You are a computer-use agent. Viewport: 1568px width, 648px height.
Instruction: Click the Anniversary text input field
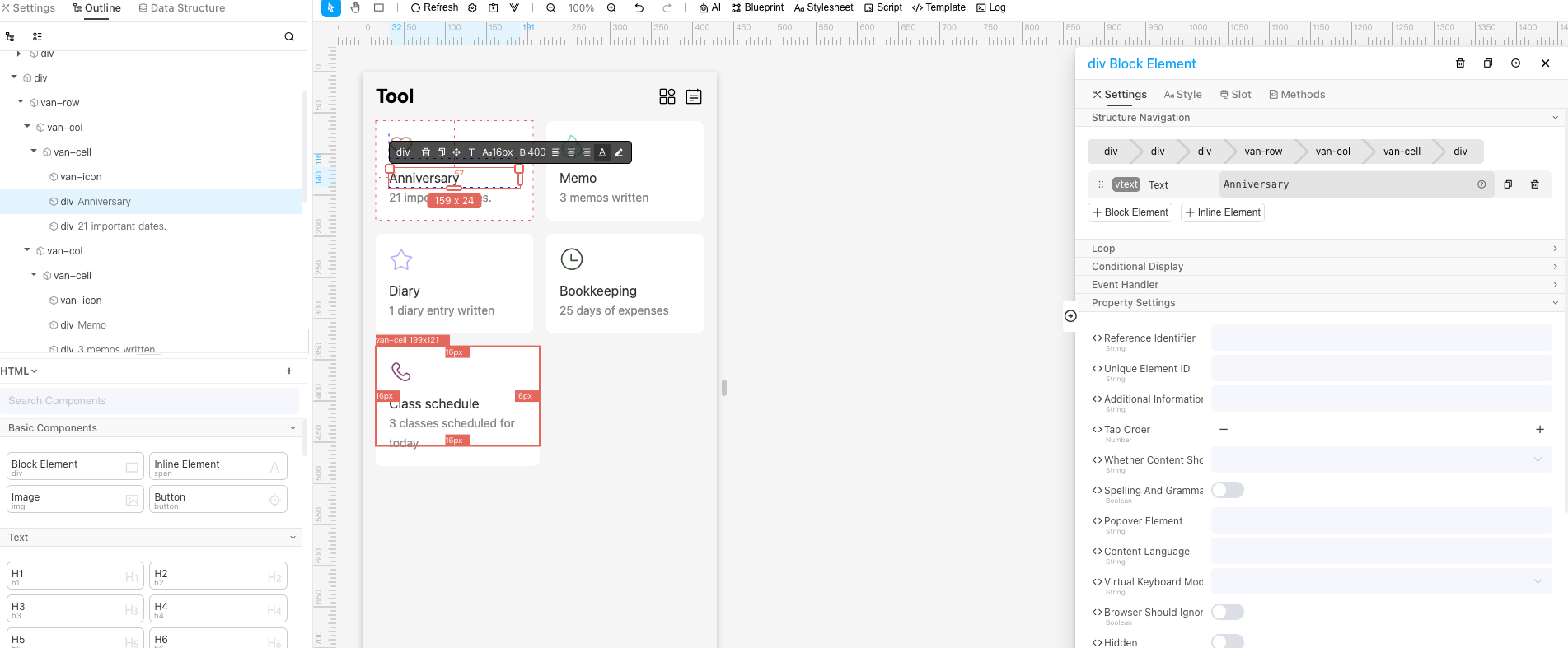pyautogui.click(x=1347, y=184)
